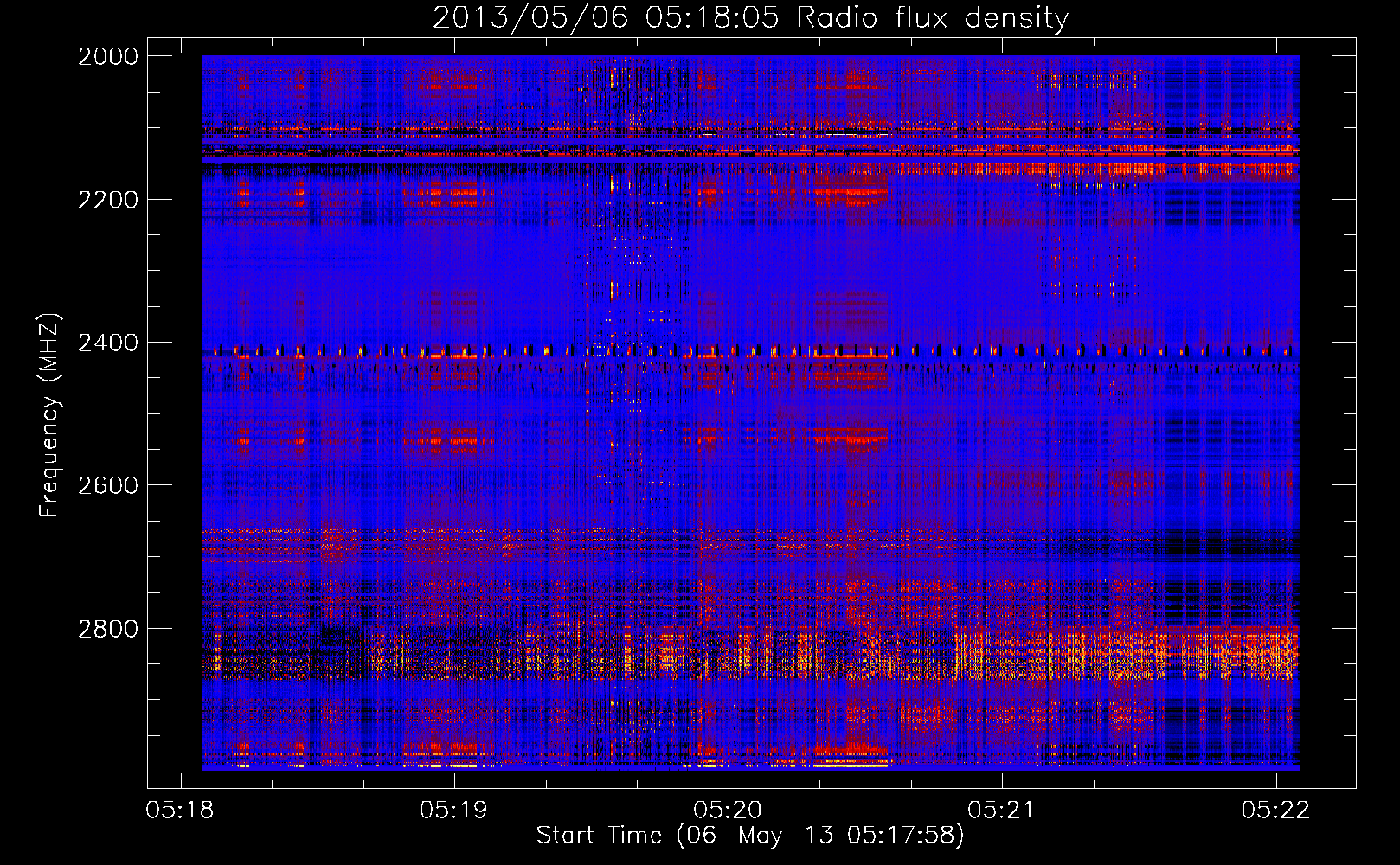1400x865 pixels.
Task: Click the 'Start Time (06-May-13 05:17:58)' axis title
Action: tap(750, 836)
